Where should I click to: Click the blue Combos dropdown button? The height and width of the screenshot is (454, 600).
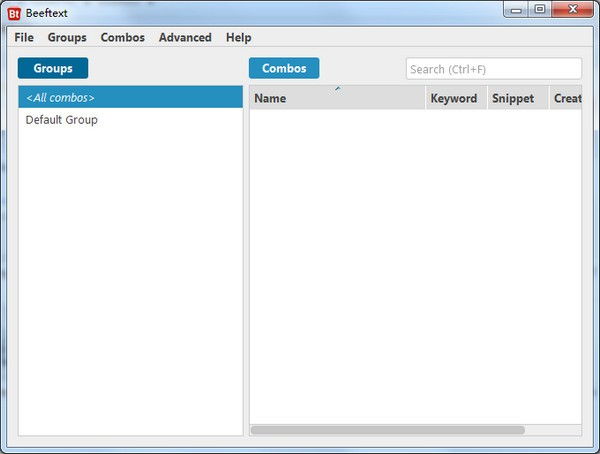(x=284, y=68)
